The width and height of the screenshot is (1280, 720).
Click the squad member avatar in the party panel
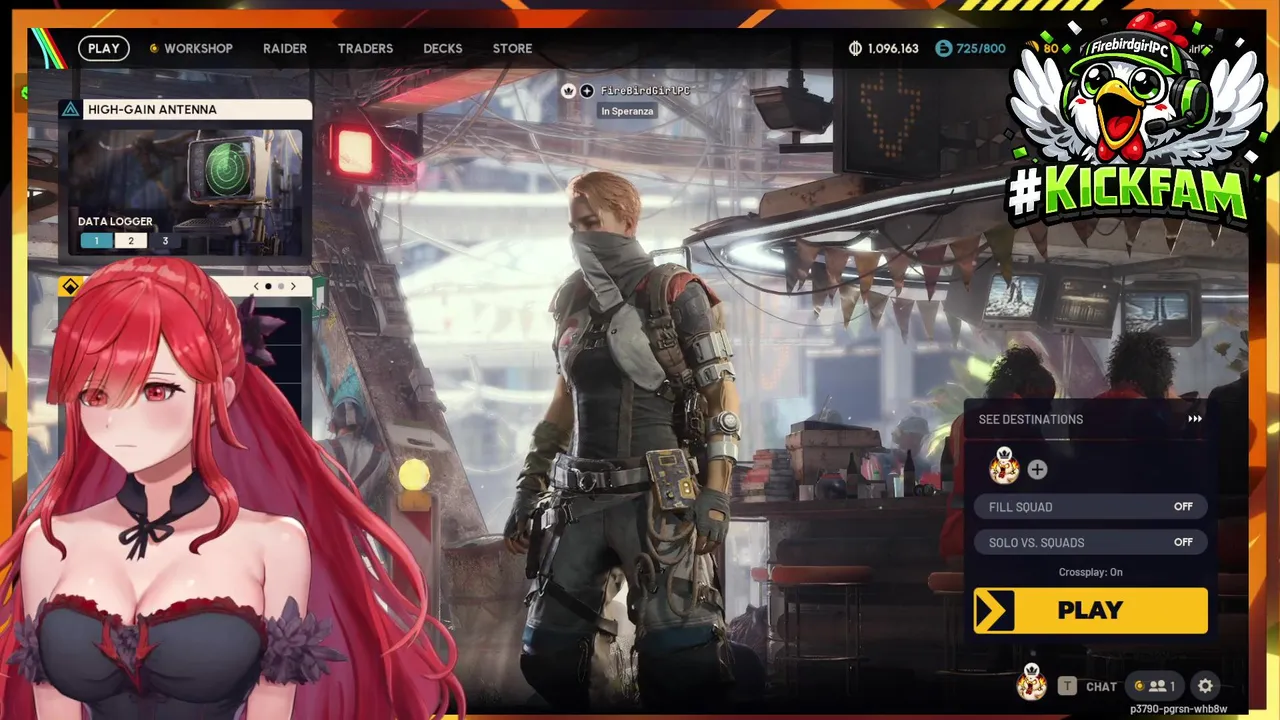click(1004, 467)
